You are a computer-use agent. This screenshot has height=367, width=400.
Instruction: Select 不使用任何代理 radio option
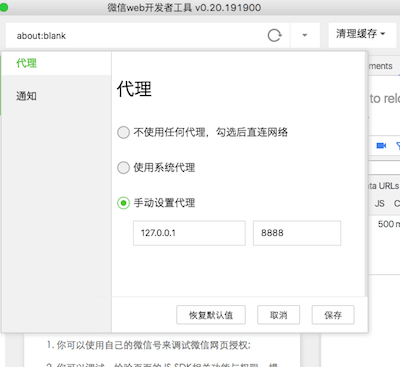(x=123, y=132)
